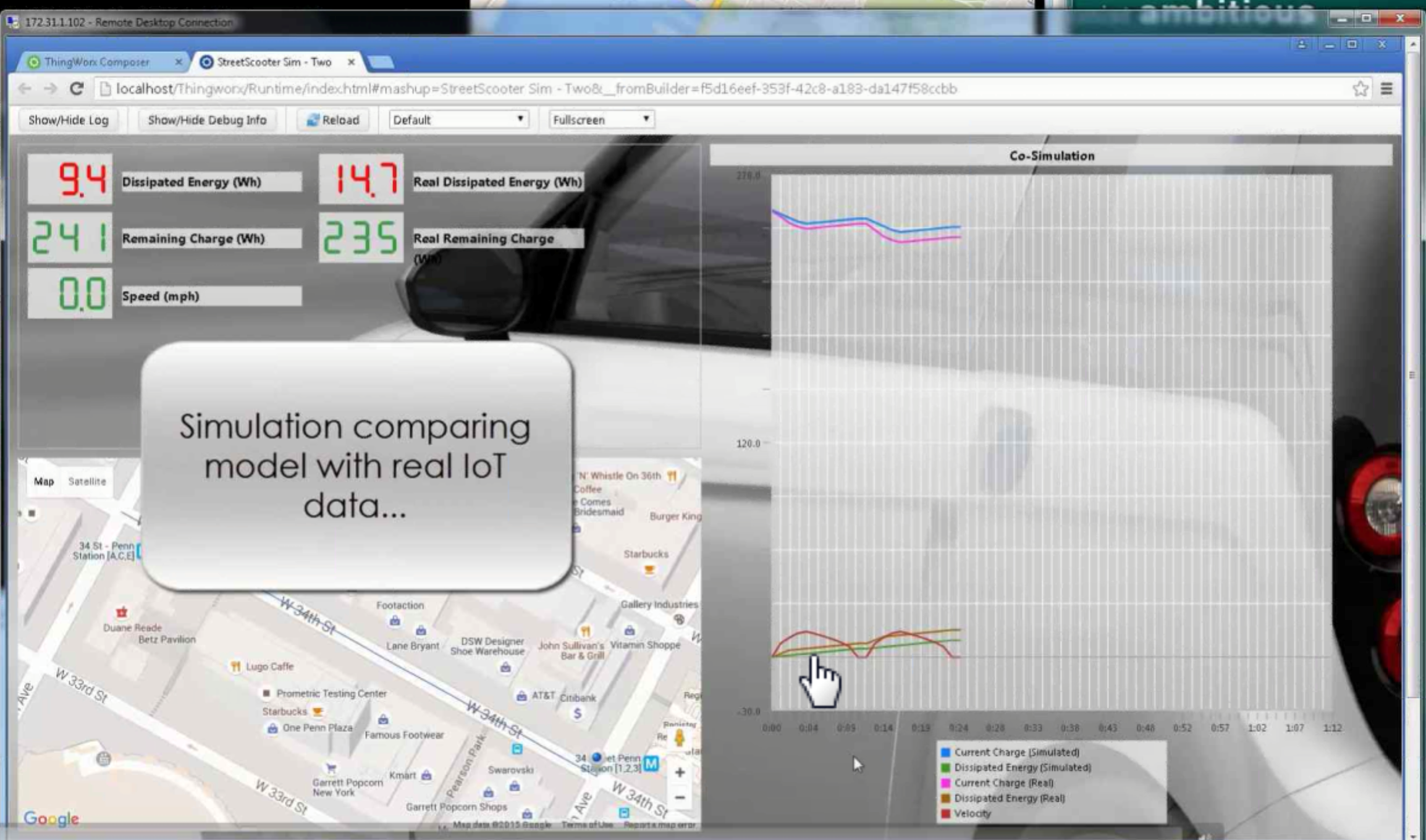The height and width of the screenshot is (840, 1426).
Task: Switch to ThingWorx Composer tab
Action: 97,62
